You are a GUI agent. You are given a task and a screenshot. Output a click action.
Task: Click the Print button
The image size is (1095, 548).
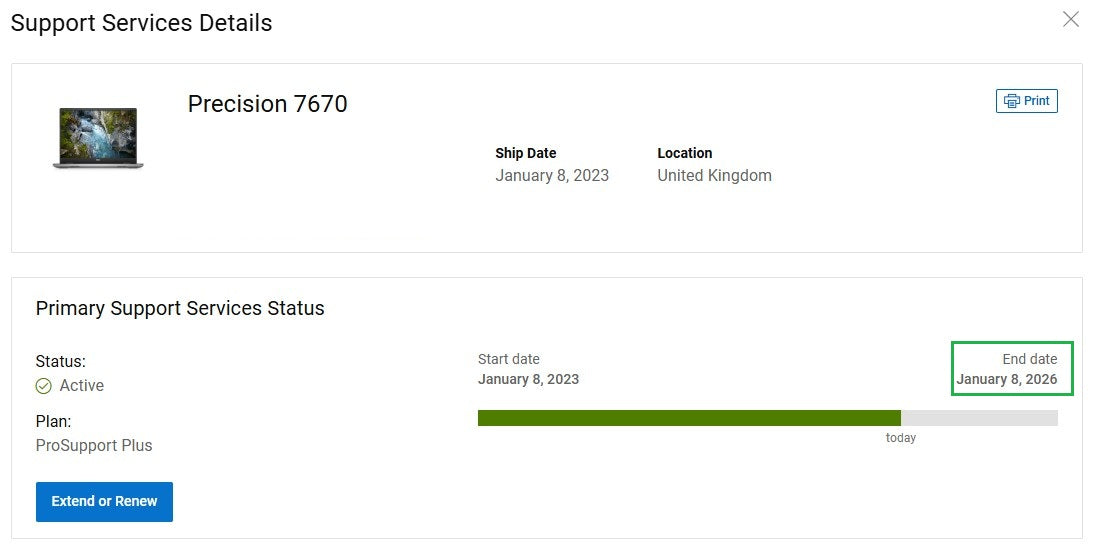(x=1027, y=101)
